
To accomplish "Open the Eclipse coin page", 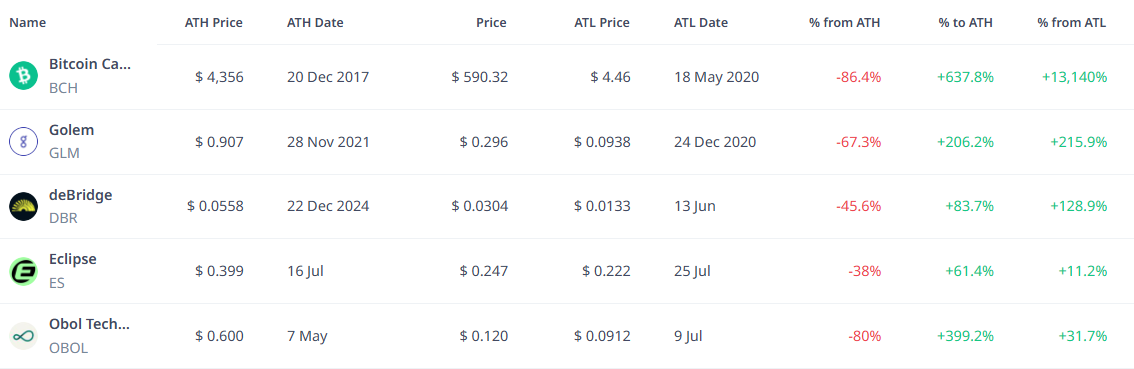I will (x=72, y=259).
